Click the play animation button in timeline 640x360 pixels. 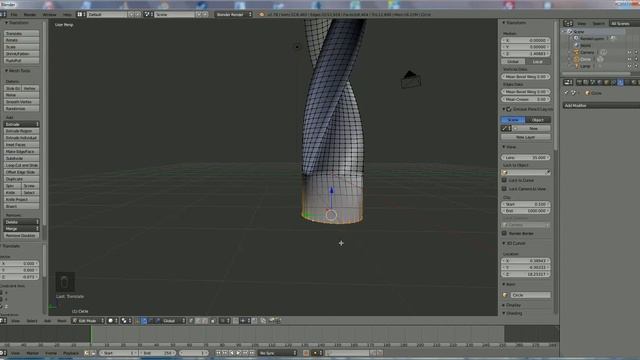point(239,353)
